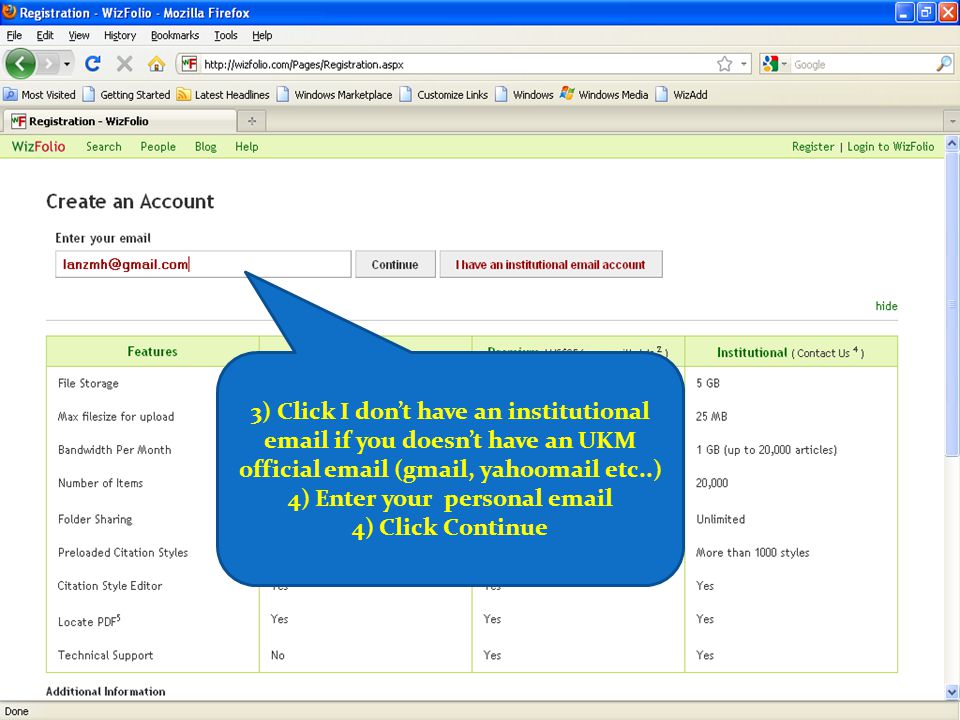The height and width of the screenshot is (720, 960).
Task: Click the Additional Information heading
Action: (x=105, y=691)
